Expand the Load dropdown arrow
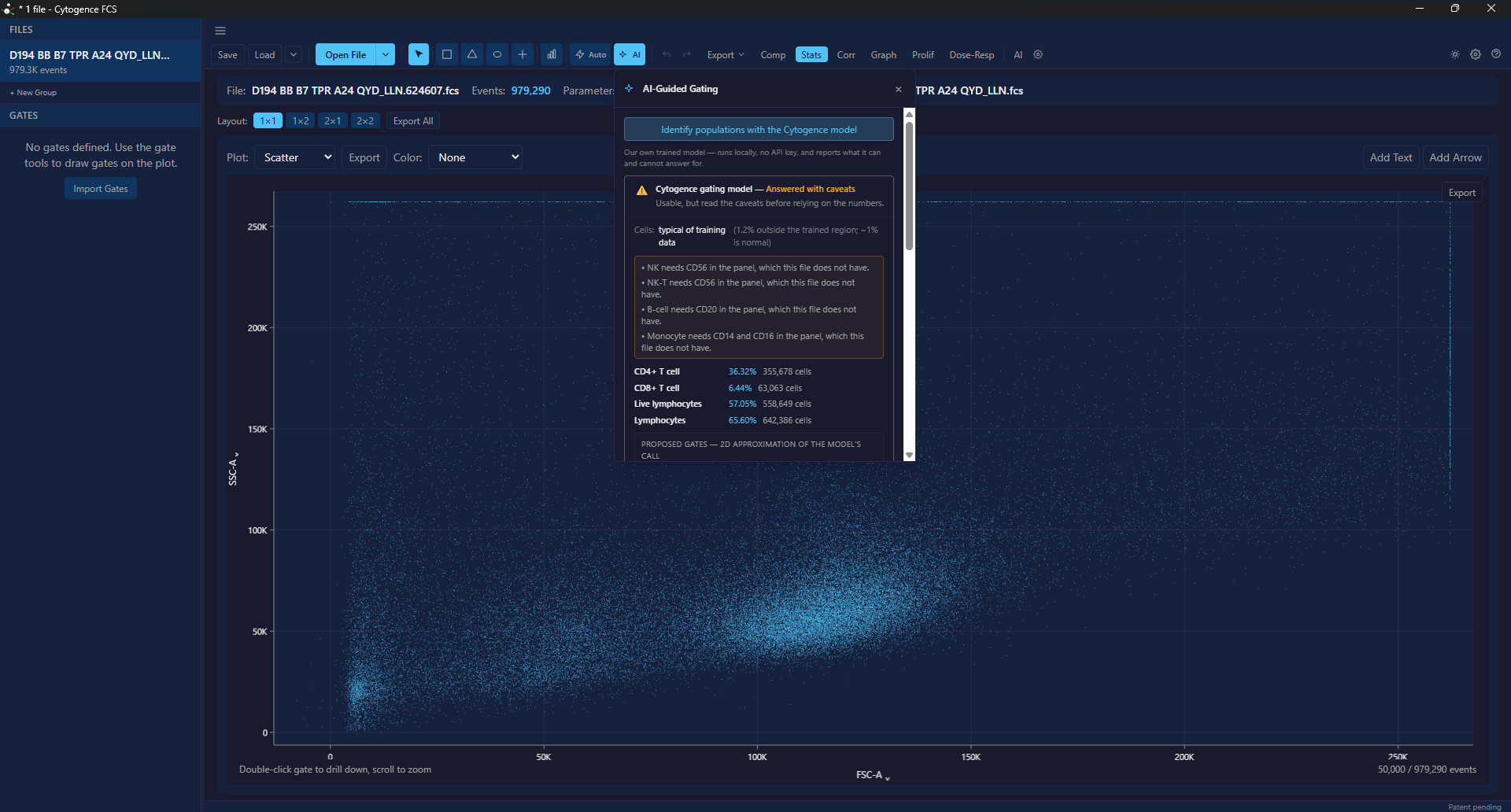Image resolution: width=1511 pixels, height=812 pixels. coord(294,54)
